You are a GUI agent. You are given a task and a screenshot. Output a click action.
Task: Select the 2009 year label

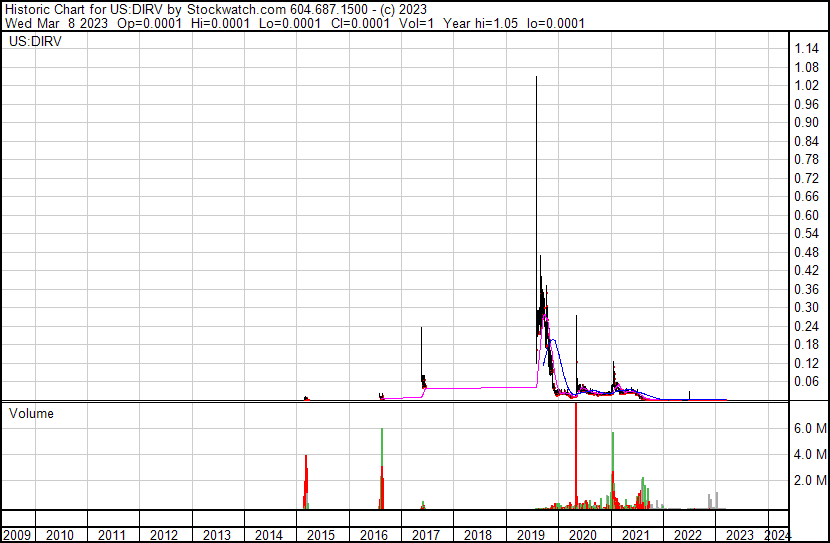[x=16, y=535]
